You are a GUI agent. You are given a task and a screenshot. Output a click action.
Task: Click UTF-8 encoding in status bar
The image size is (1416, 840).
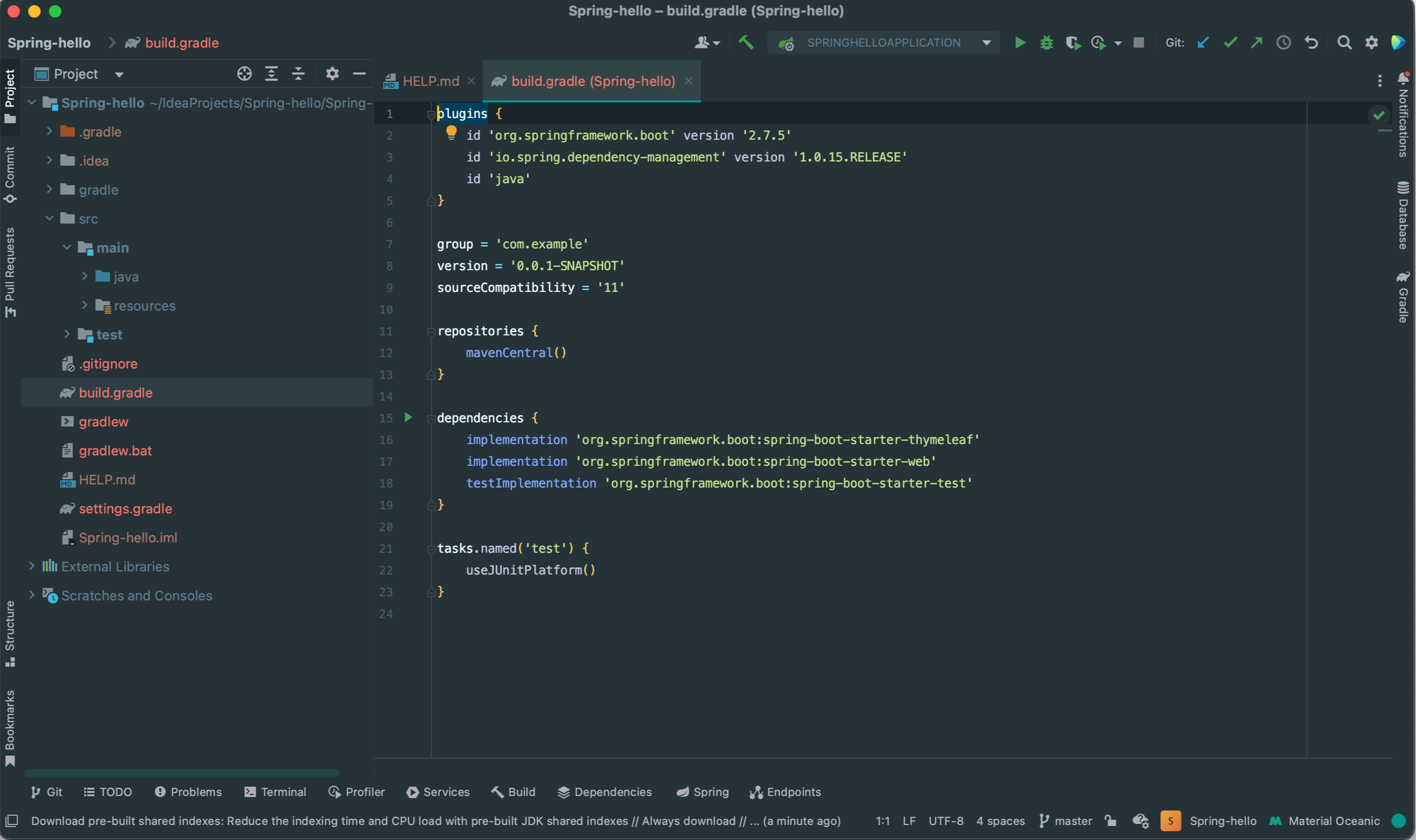pos(945,820)
